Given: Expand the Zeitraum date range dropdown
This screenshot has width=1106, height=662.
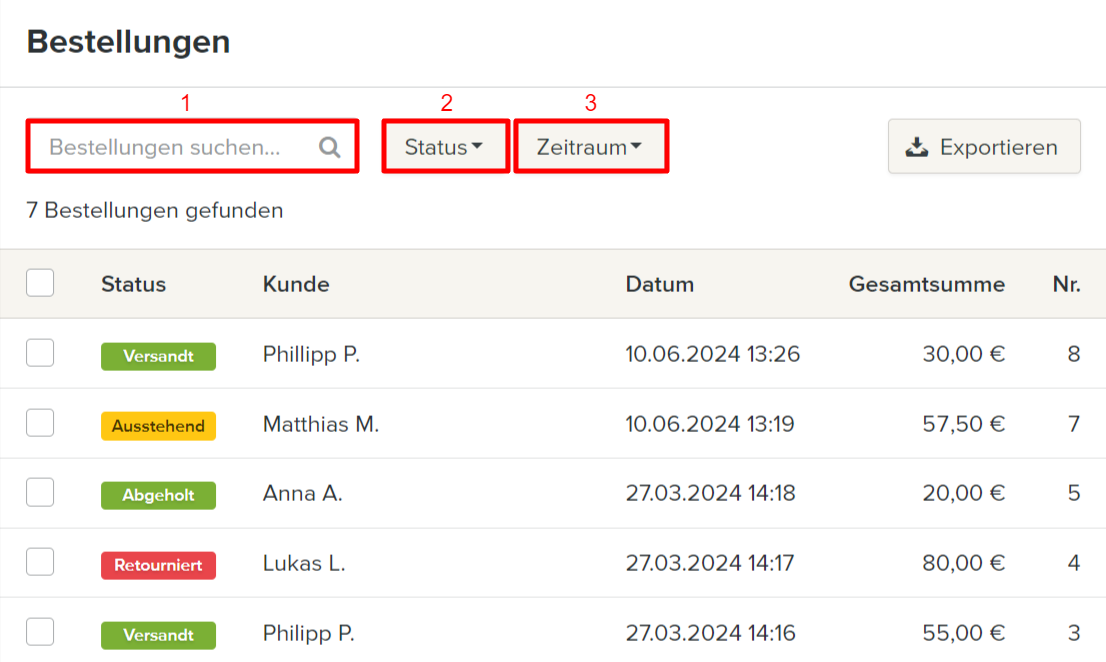Looking at the screenshot, I should [x=589, y=147].
